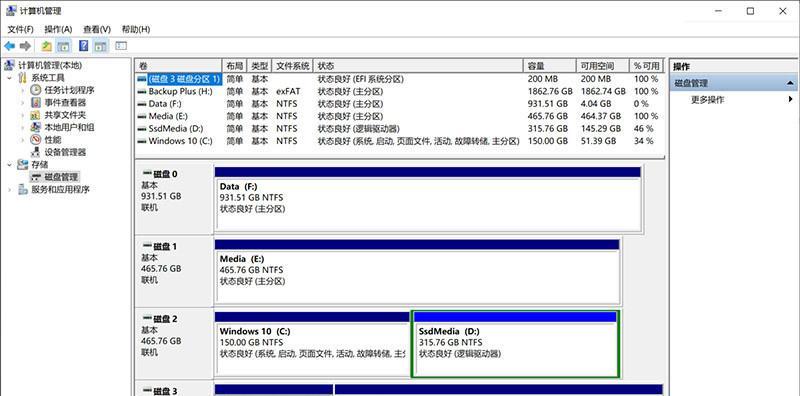800x396 pixels.
Task: Click the Computer Management (本地) root icon
Action: (x=9, y=65)
